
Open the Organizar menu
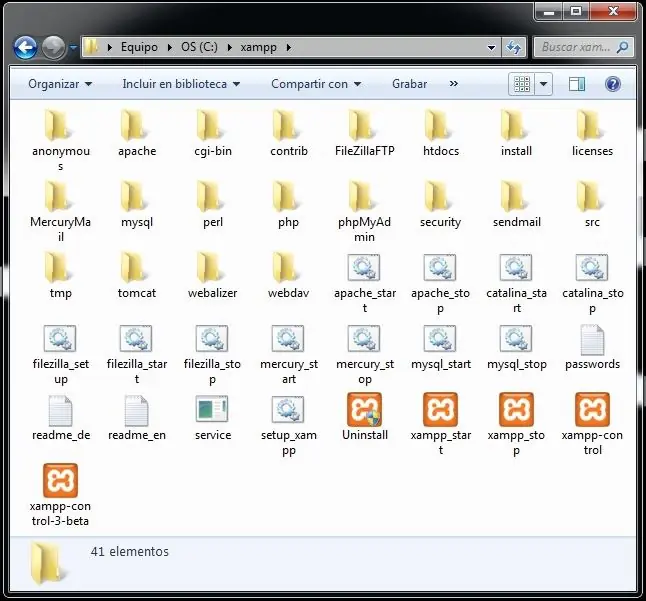tap(60, 84)
